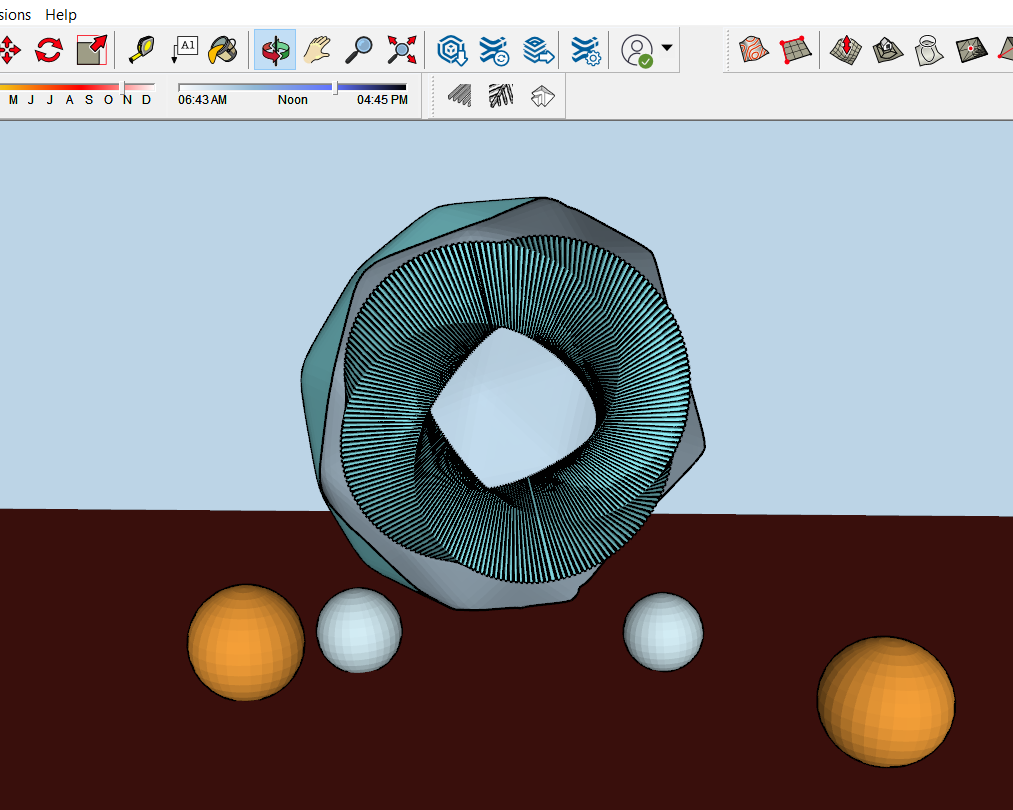This screenshot has width=1013, height=810.
Task: Activate the Rotate tool
Action: (x=49, y=49)
